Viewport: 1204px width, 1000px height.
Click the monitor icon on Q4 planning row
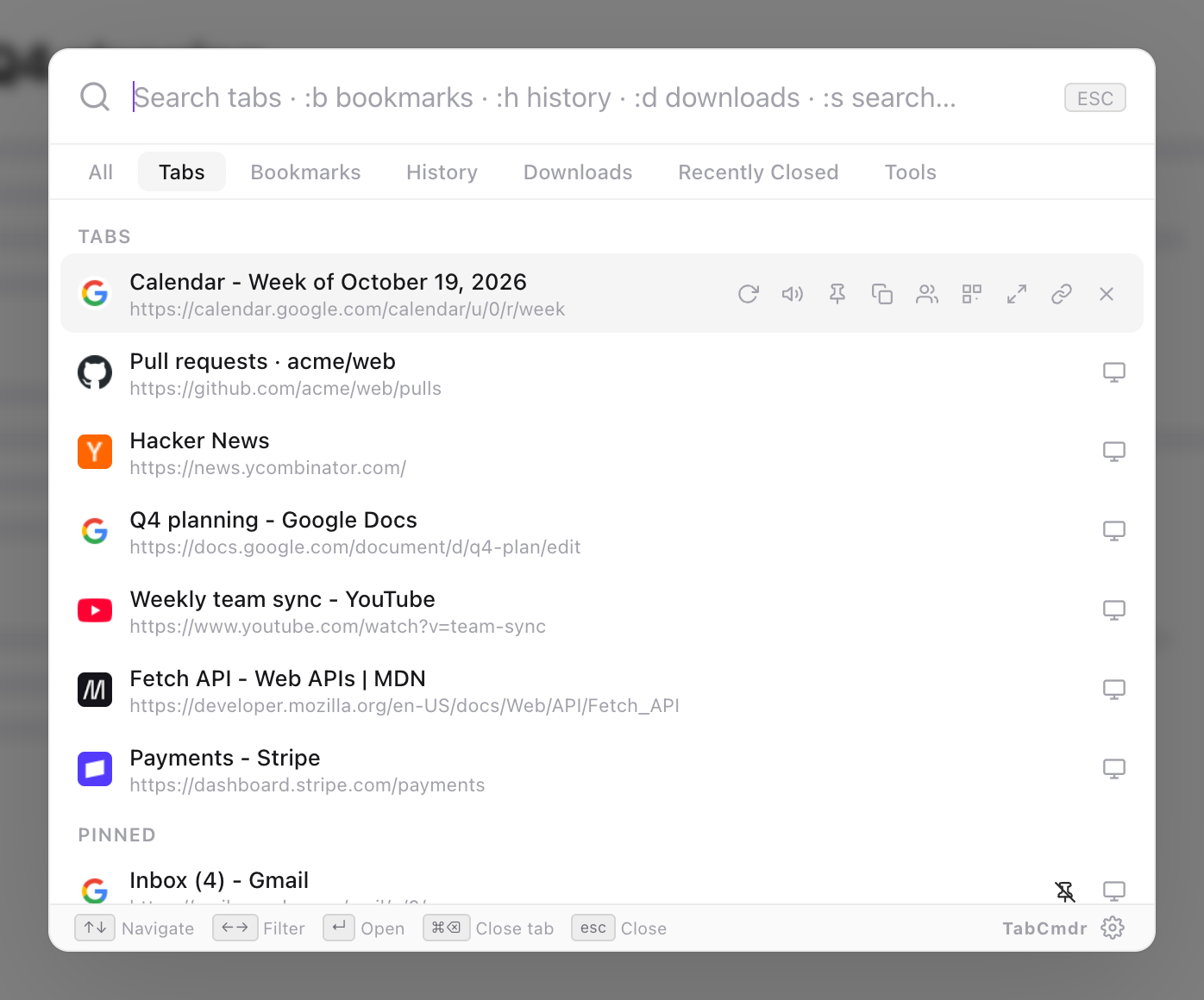(x=1114, y=531)
